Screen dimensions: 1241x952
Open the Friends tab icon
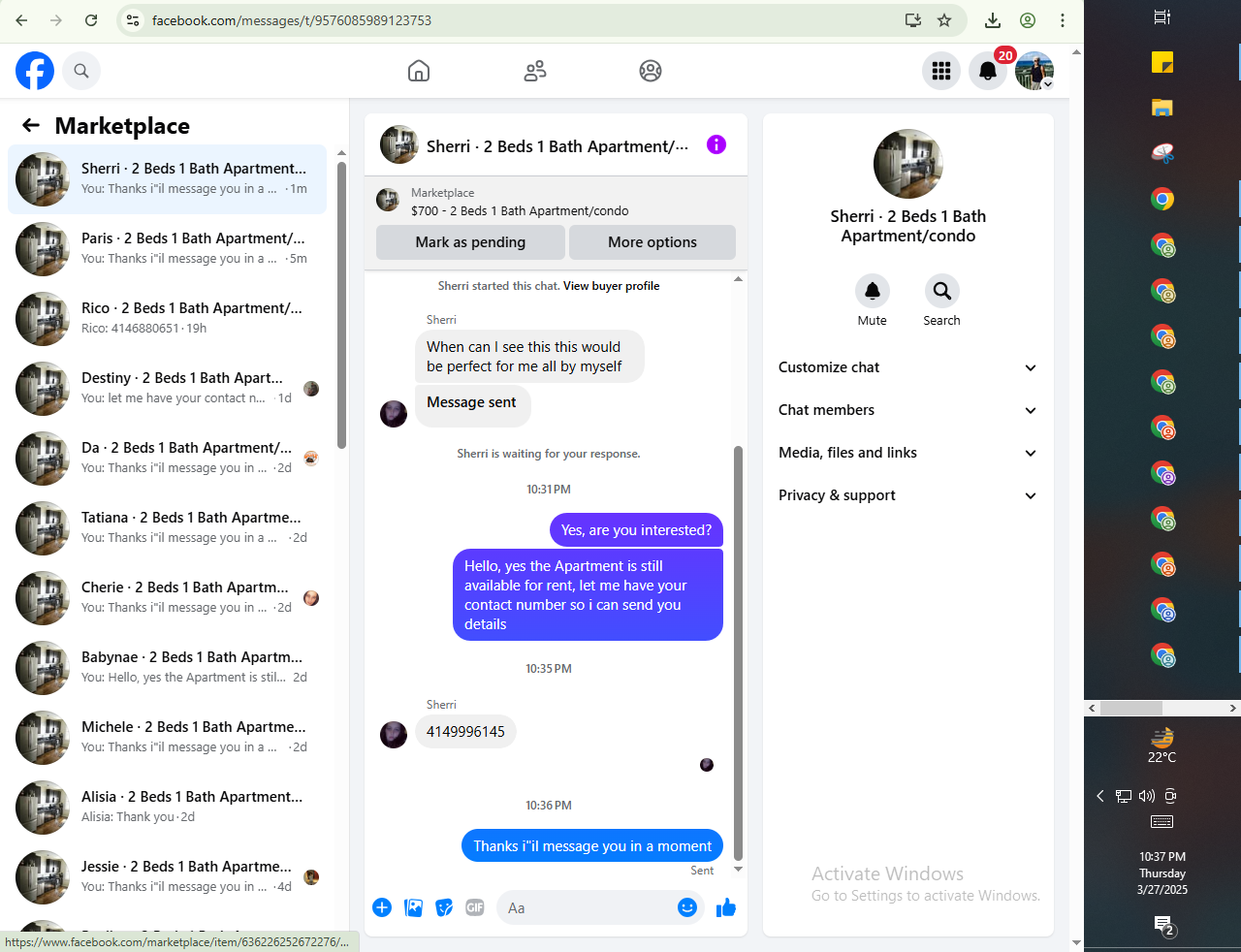535,71
